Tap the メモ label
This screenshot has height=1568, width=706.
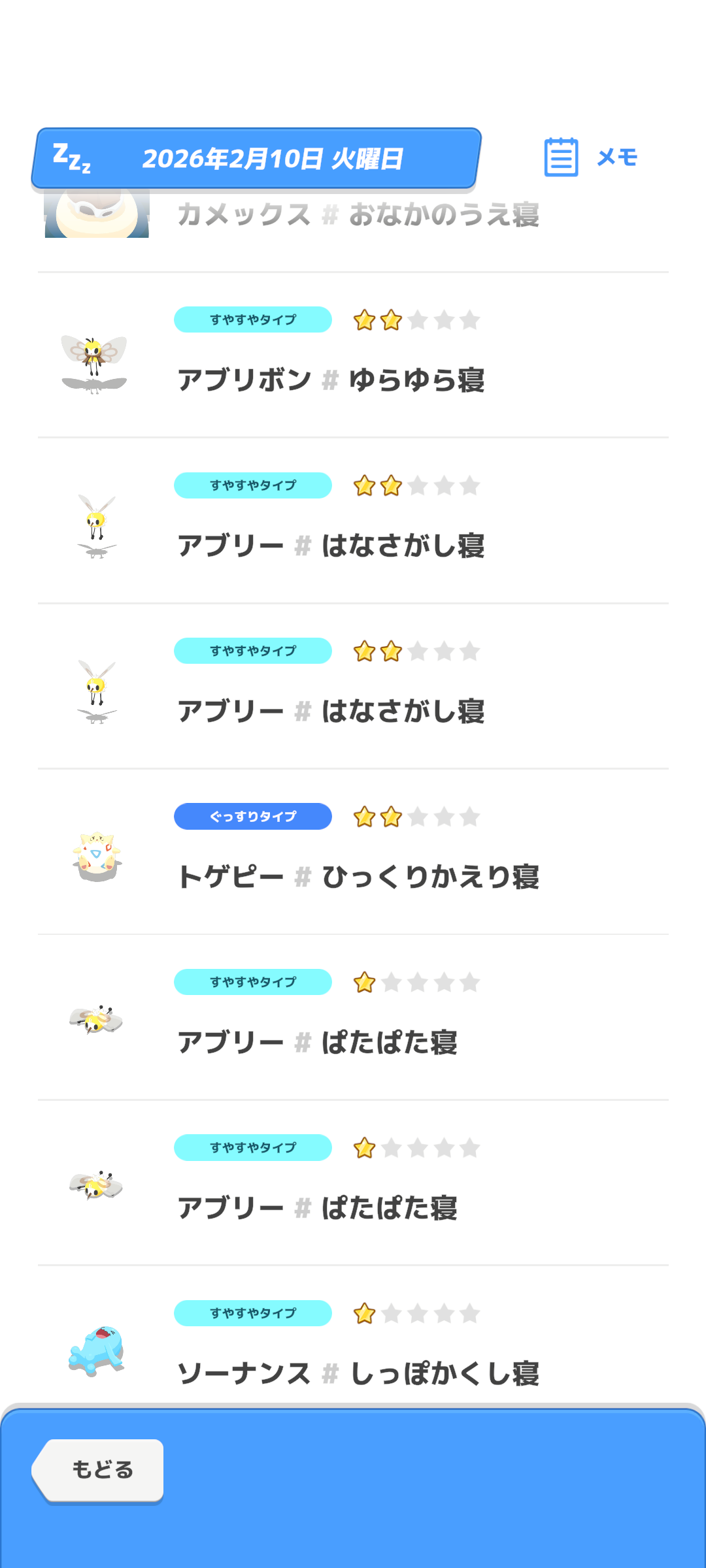click(x=617, y=157)
